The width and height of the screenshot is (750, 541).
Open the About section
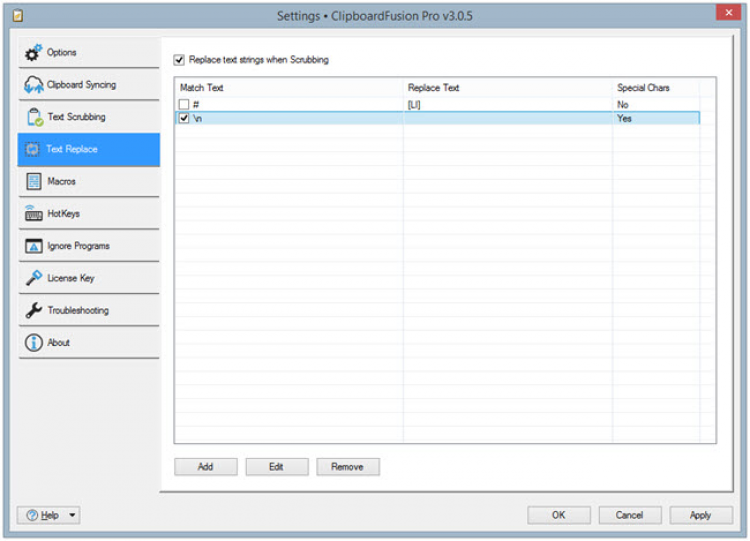tap(89, 342)
